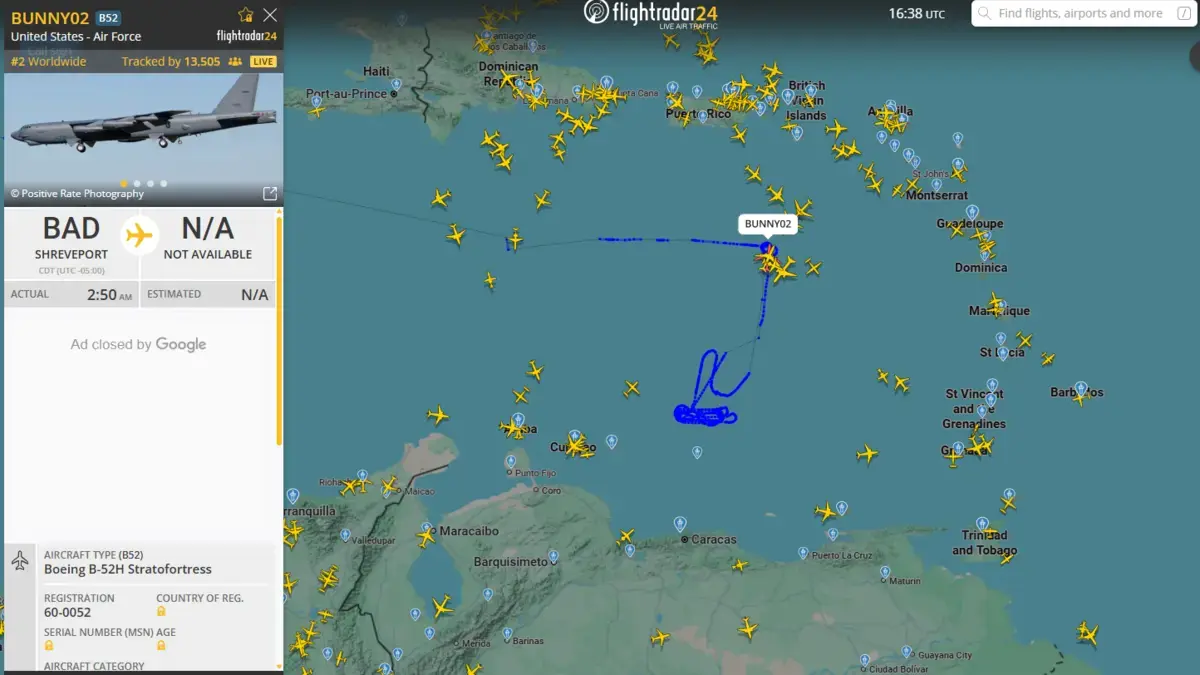Show the fourth aircraft photo via dot

[x=163, y=184]
